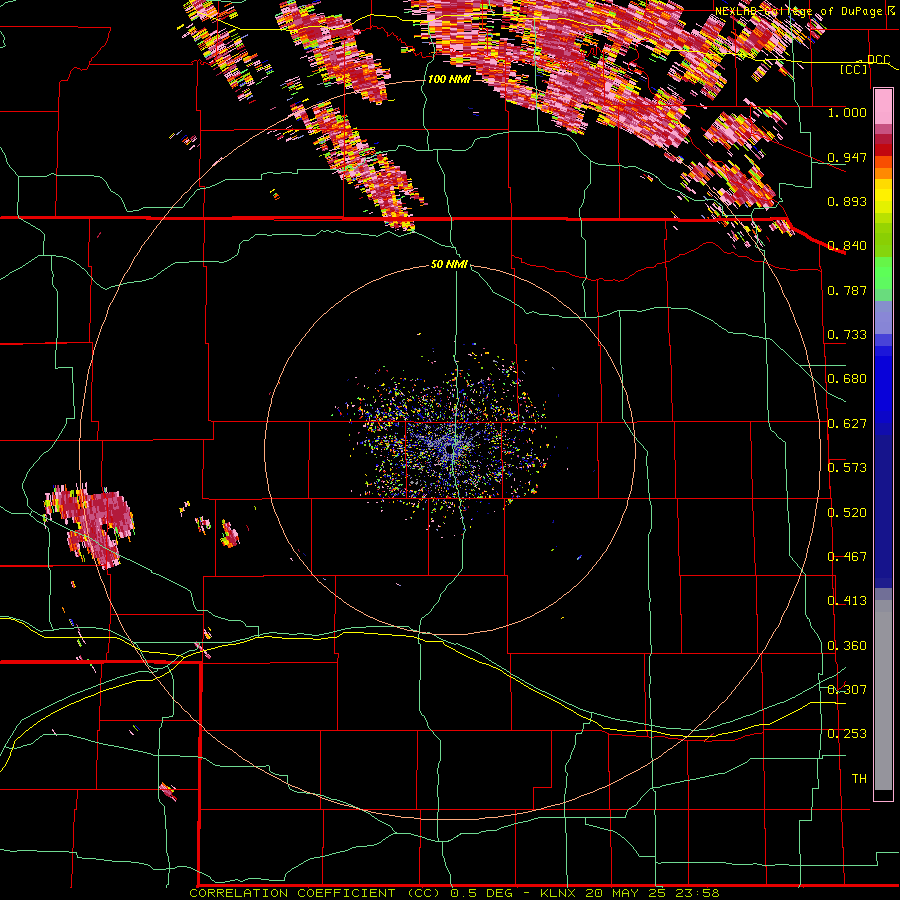
Task: Select the 1.000 value on the scale
Action: 847,112
